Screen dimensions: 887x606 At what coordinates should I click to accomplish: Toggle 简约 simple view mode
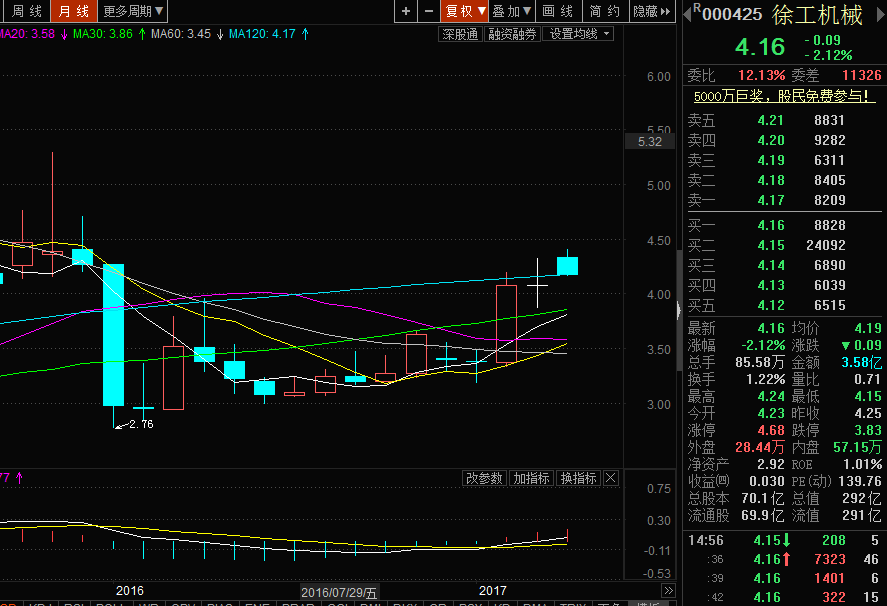pyautogui.click(x=604, y=11)
